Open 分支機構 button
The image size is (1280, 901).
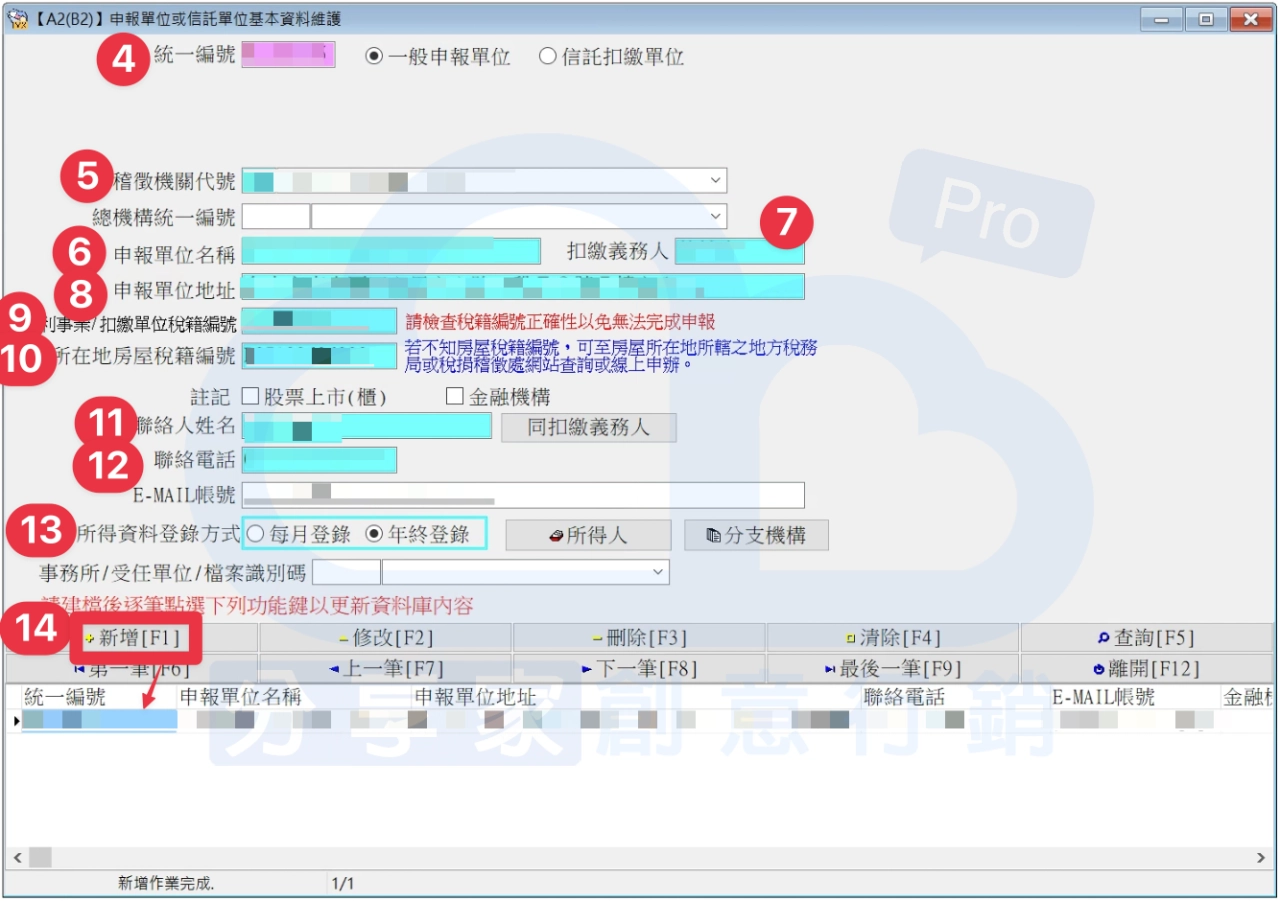pos(756,535)
